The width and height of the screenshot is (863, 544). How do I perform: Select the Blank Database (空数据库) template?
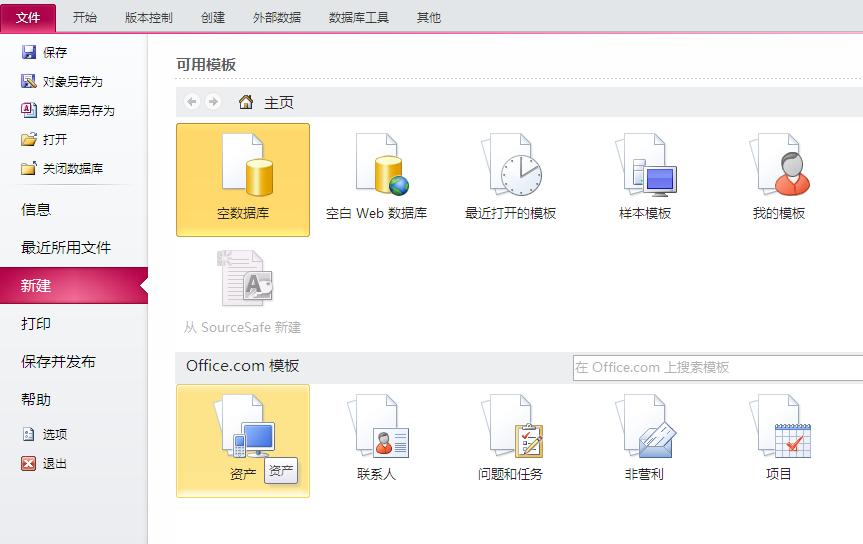[243, 180]
